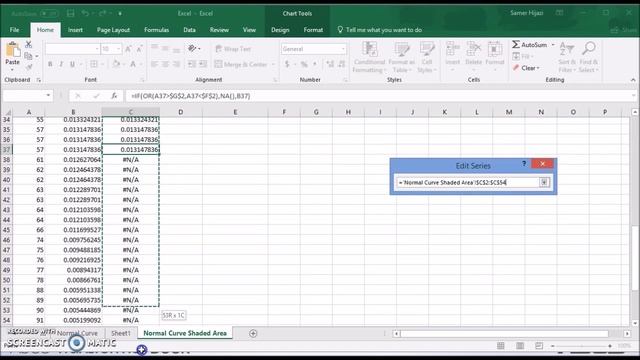Click the Wrap Text button

click(x=233, y=49)
